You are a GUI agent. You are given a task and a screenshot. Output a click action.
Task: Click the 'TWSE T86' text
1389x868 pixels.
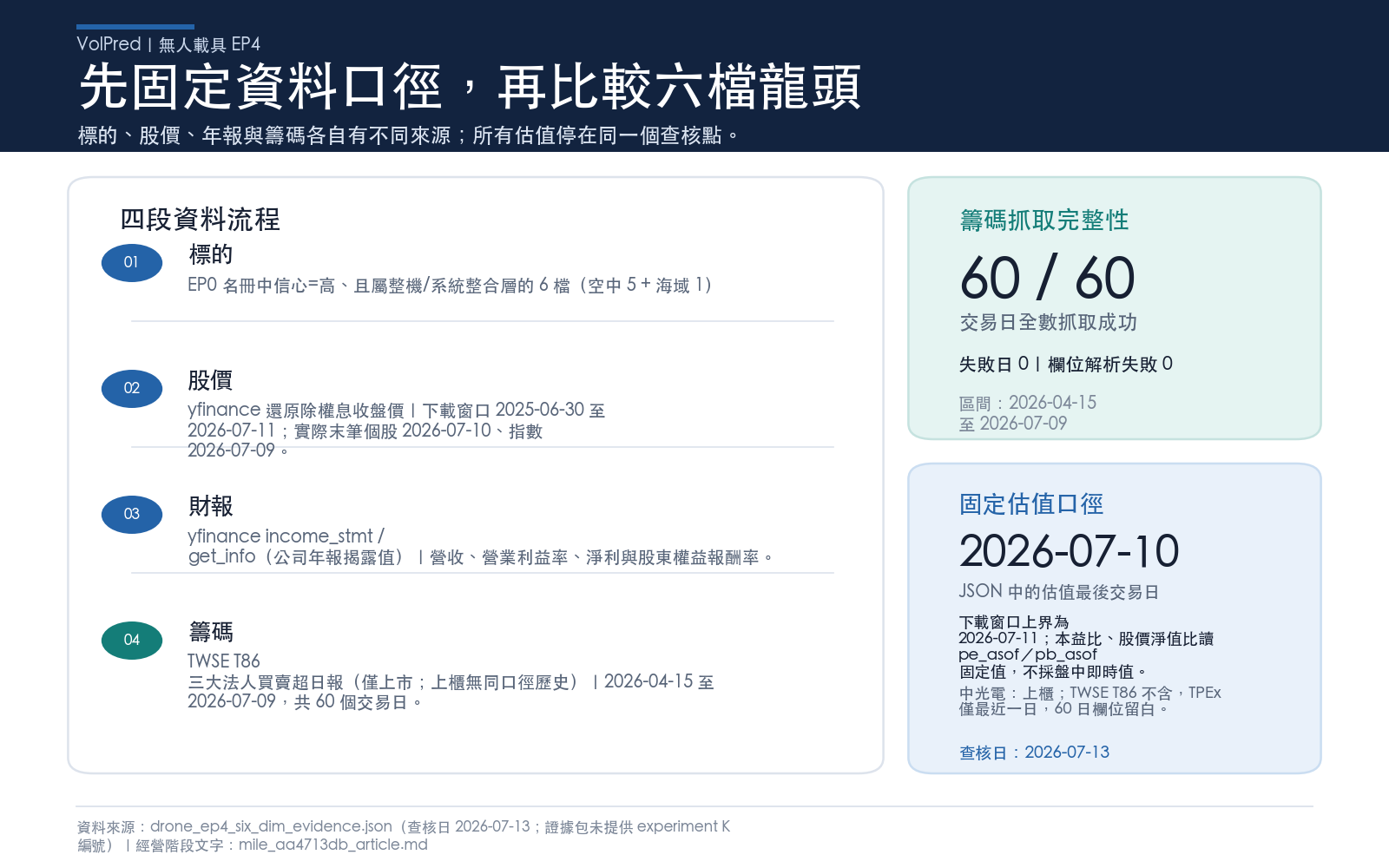coord(224,661)
